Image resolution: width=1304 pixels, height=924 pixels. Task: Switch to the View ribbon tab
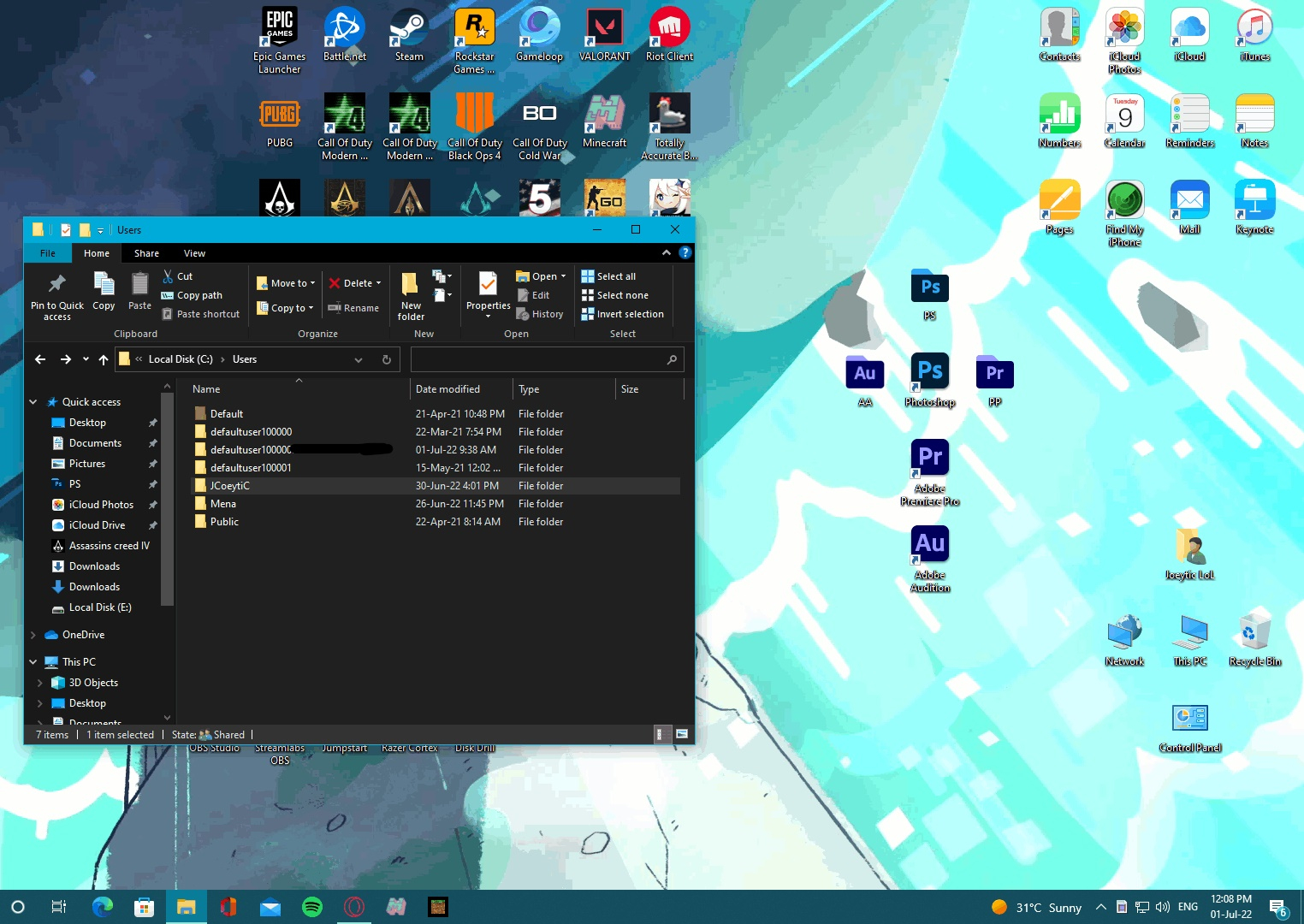point(194,253)
